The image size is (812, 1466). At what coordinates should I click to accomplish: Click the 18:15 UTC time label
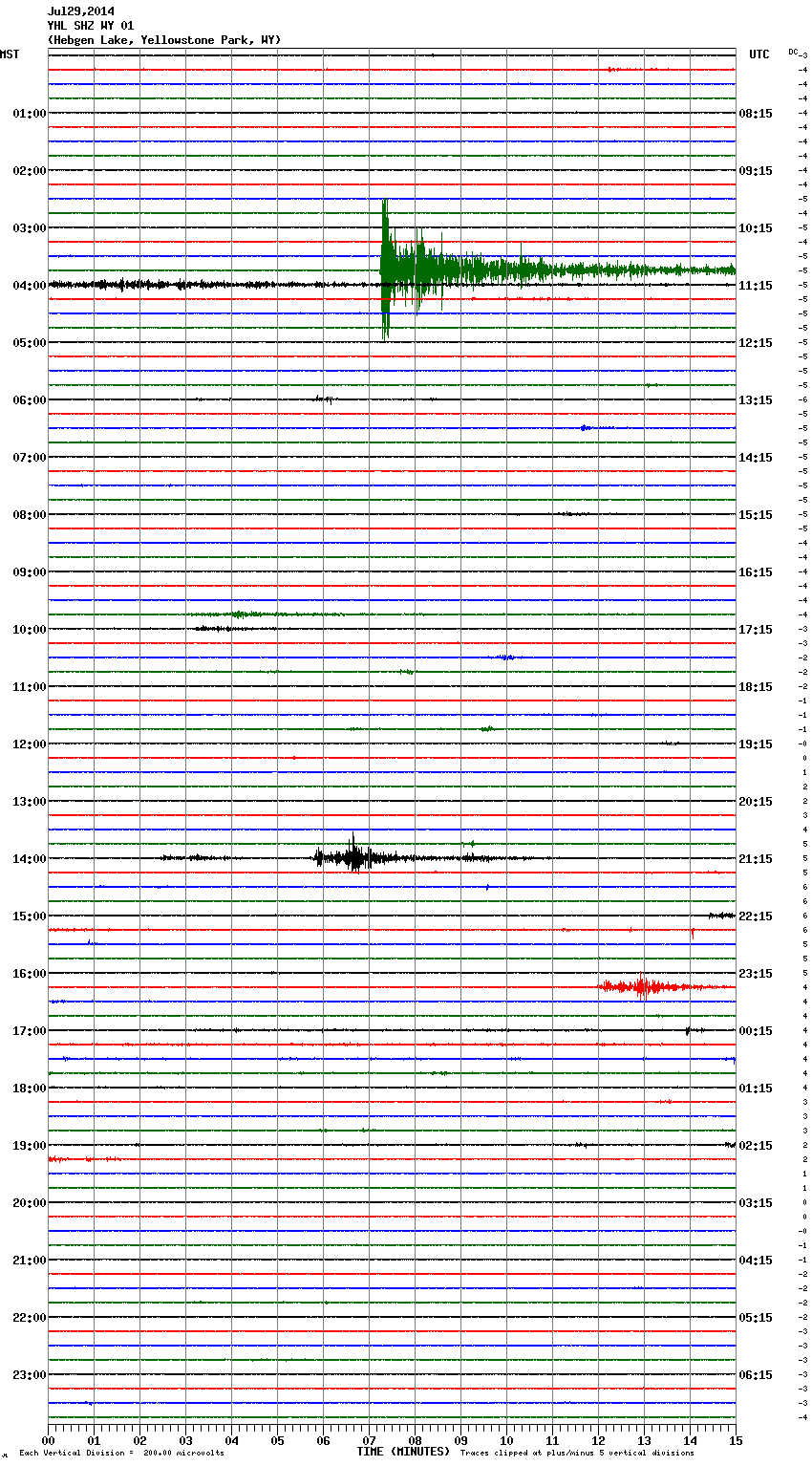tap(756, 686)
